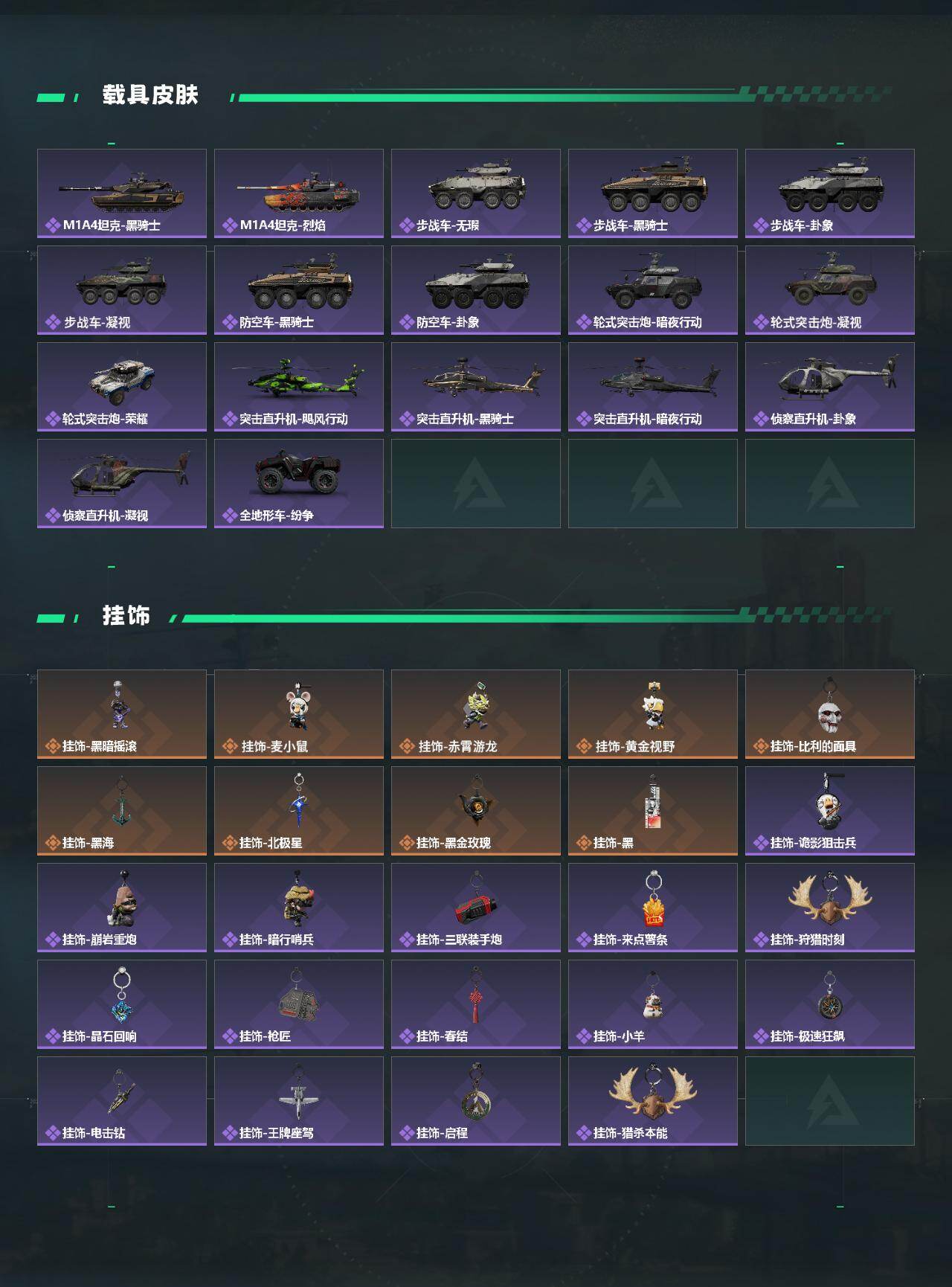Choose the 步战车-无瑕 vehicle skin
952x1287 pixels.
[x=476, y=193]
